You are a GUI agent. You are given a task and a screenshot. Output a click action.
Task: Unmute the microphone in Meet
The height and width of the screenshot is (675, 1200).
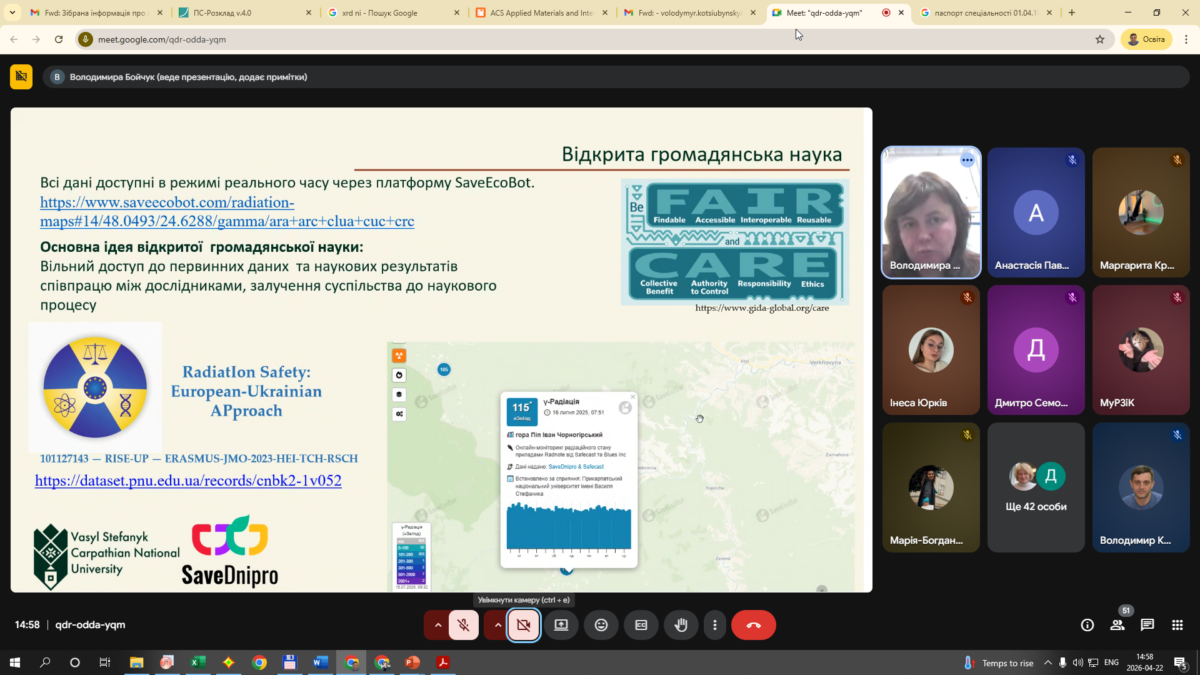tap(462, 625)
